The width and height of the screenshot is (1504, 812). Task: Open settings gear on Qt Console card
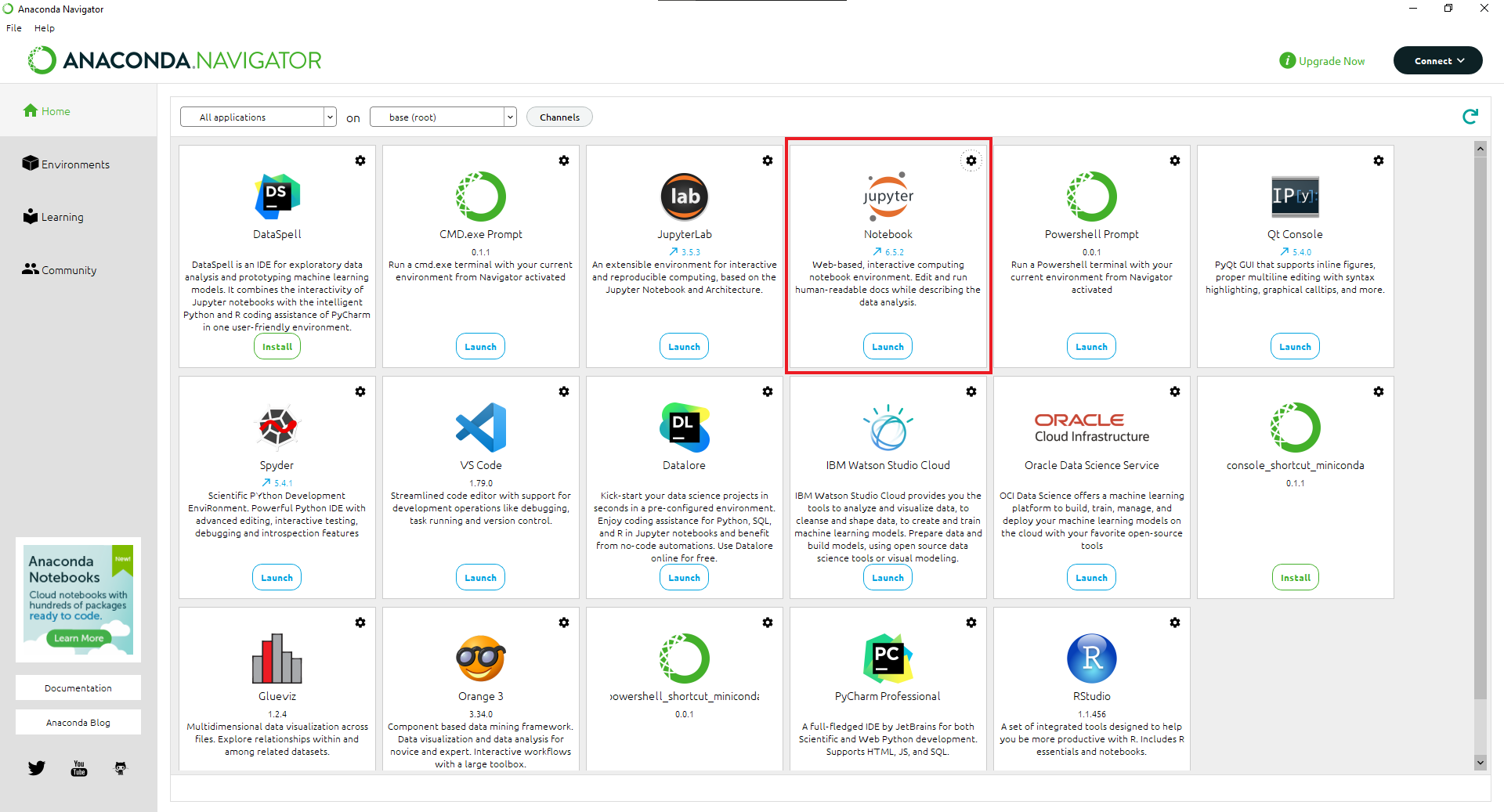(x=1379, y=161)
